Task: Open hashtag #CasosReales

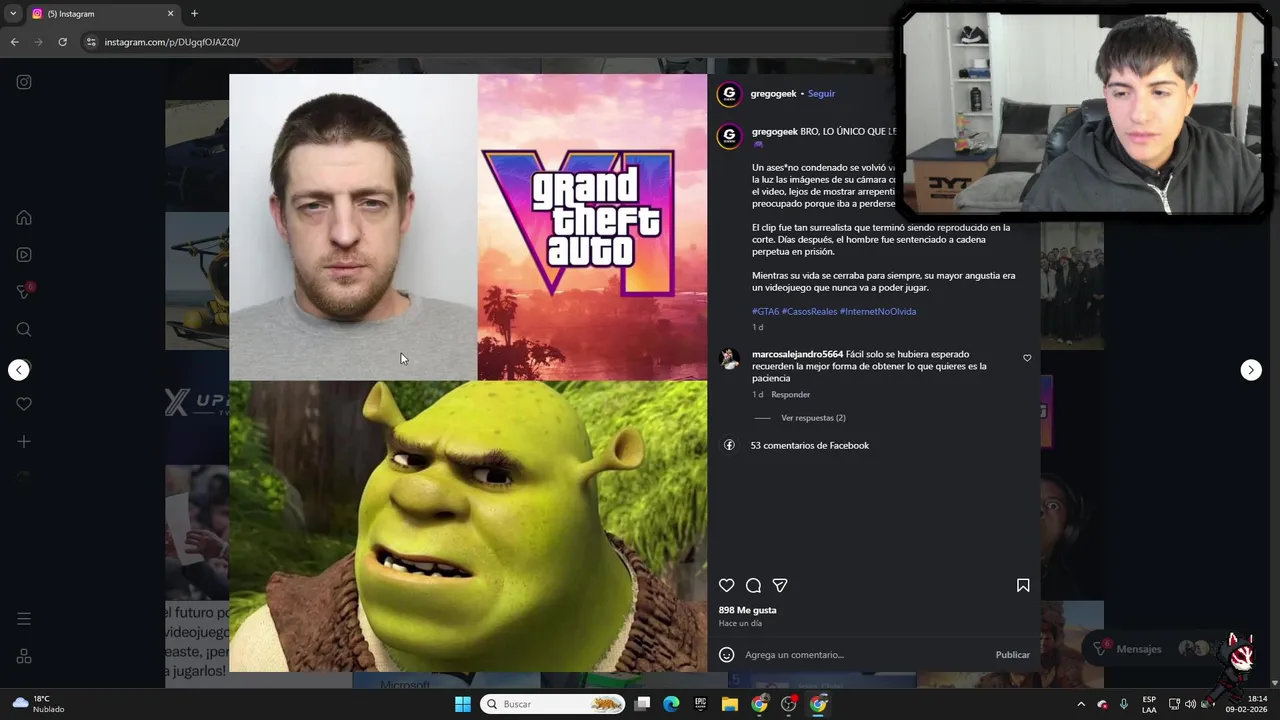Action: [x=809, y=311]
